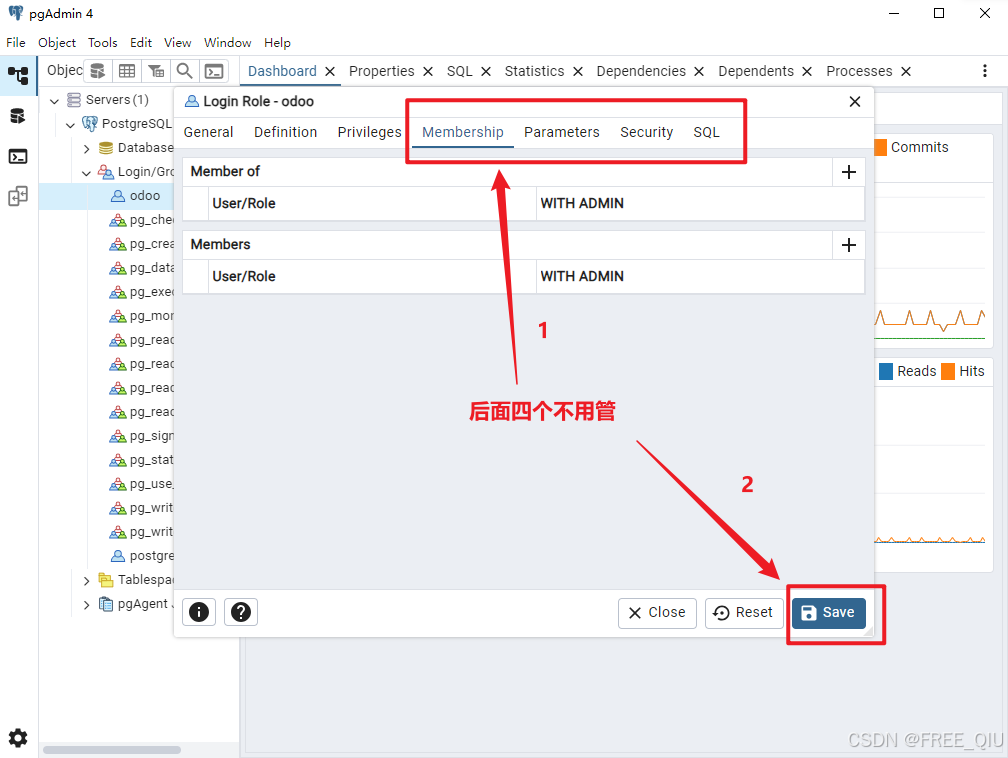Open the Help menu
1008x758 pixels.
click(277, 42)
